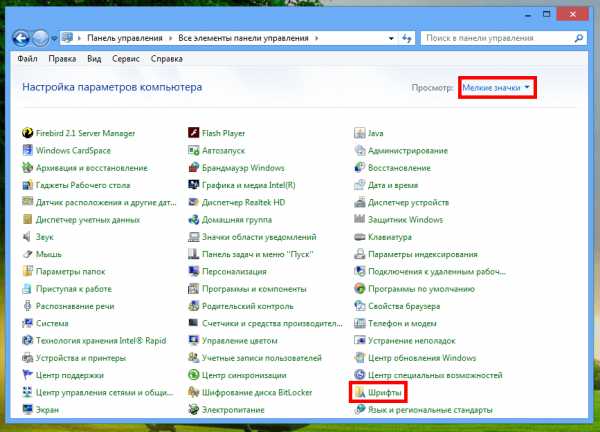600x432 pixels.
Task: Open the Распознавание речи link
Action: coord(75,306)
